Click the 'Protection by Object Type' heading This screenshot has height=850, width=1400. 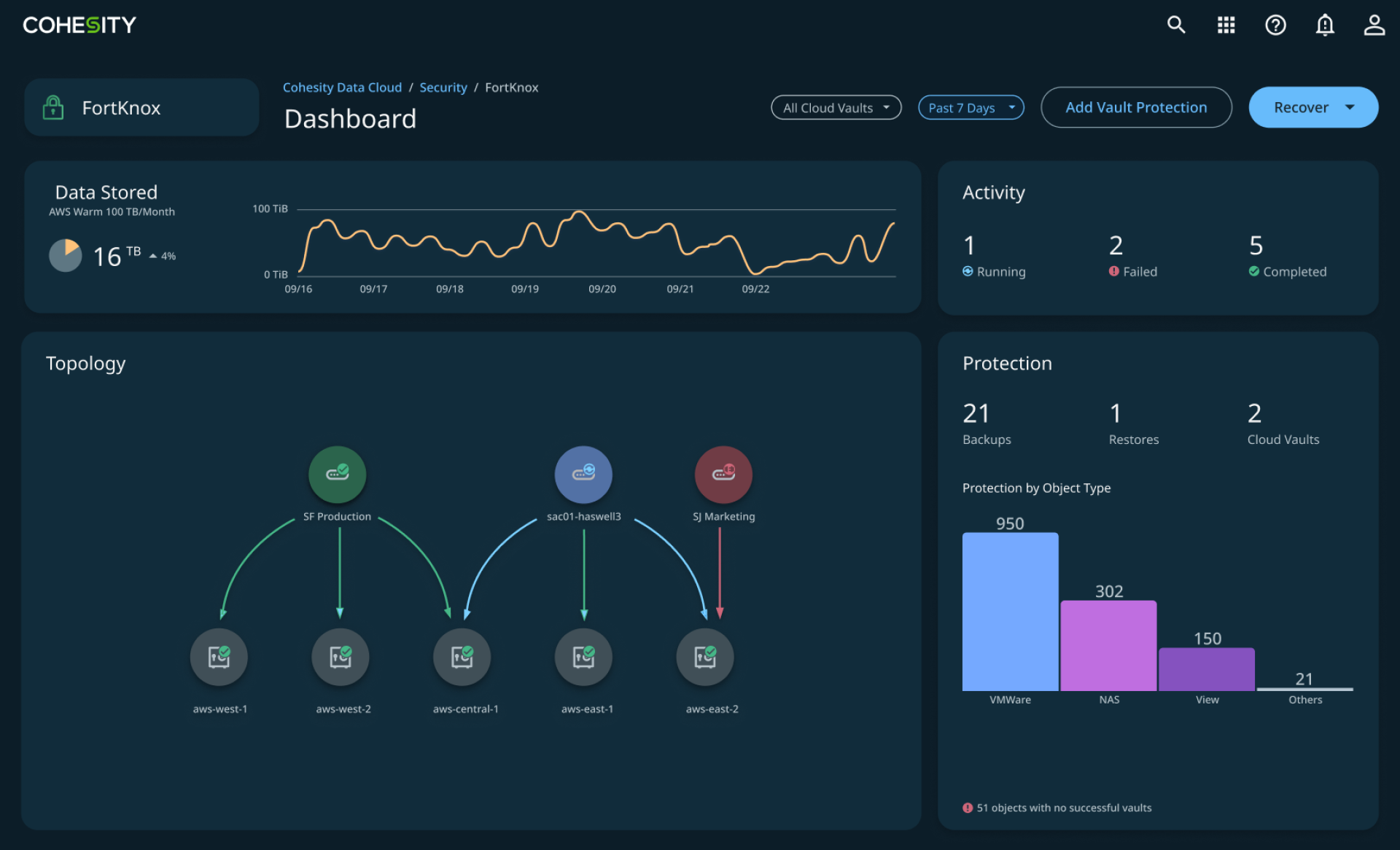[x=1036, y=488]
